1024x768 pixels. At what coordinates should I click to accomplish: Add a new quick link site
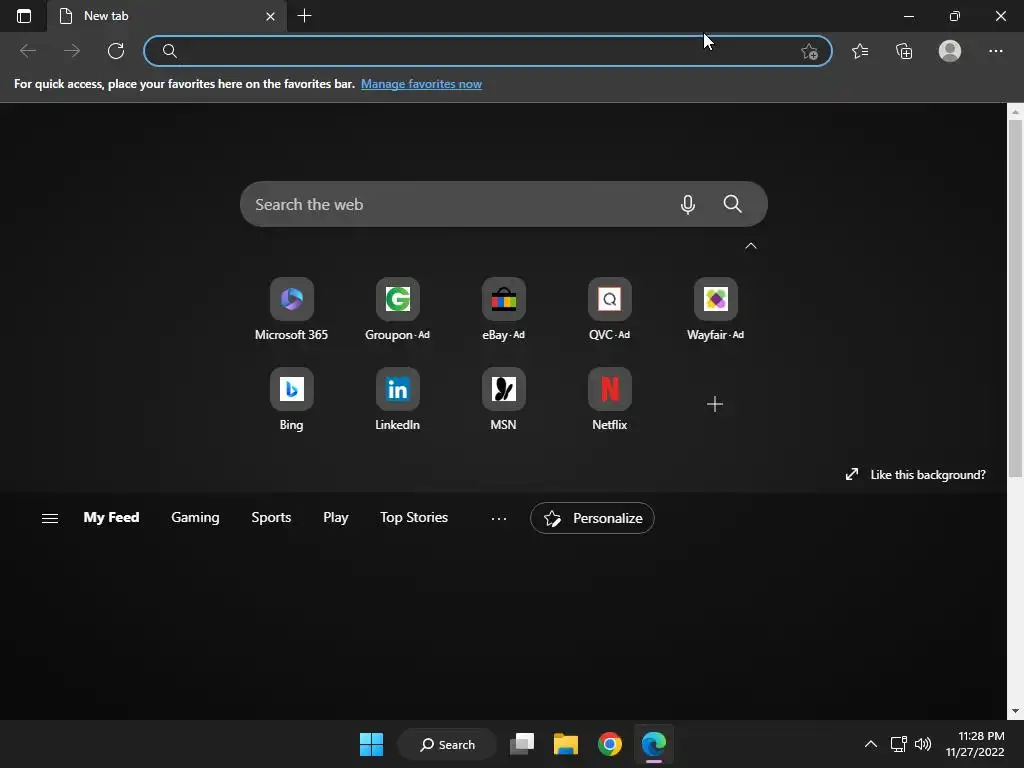[715, 404]
